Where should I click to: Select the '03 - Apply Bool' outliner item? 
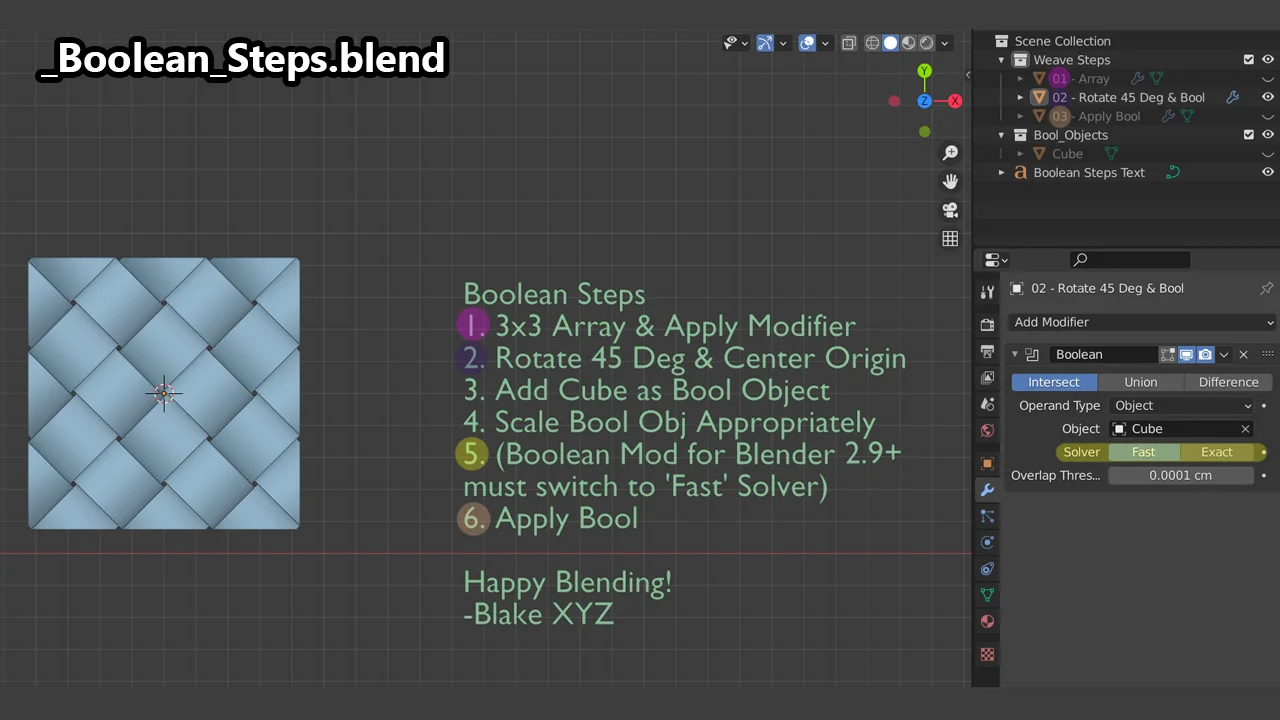pos(1105,116)
